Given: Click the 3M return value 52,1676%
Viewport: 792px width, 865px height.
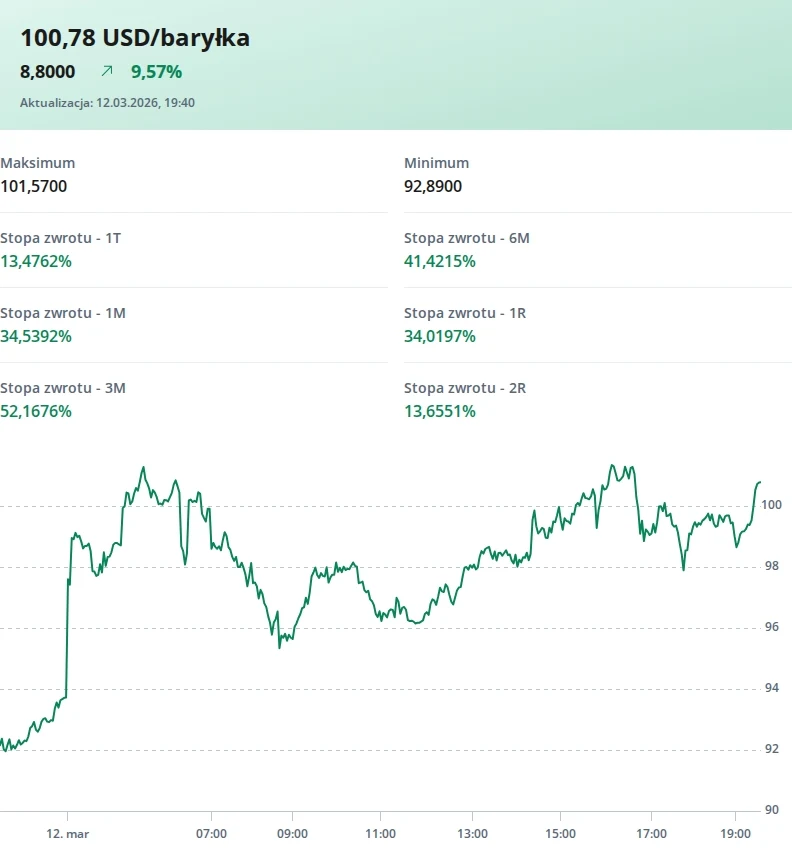Looking at the screenshot, I should click(x=36, y=411).
